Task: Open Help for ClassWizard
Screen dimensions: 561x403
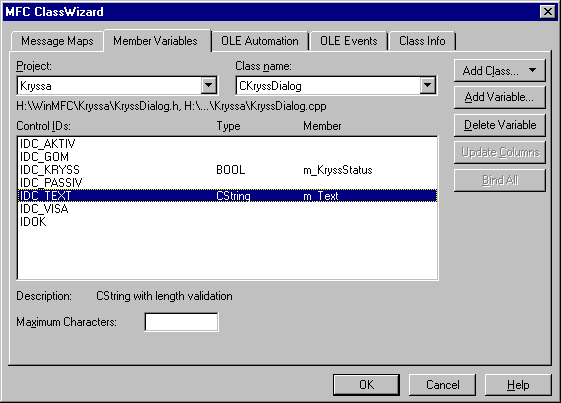Action: 518,385
